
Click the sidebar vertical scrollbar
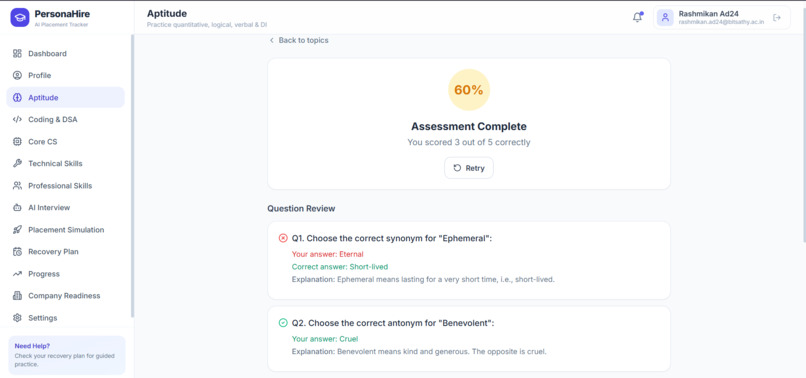pyautogui.click(x=132, y=176)
